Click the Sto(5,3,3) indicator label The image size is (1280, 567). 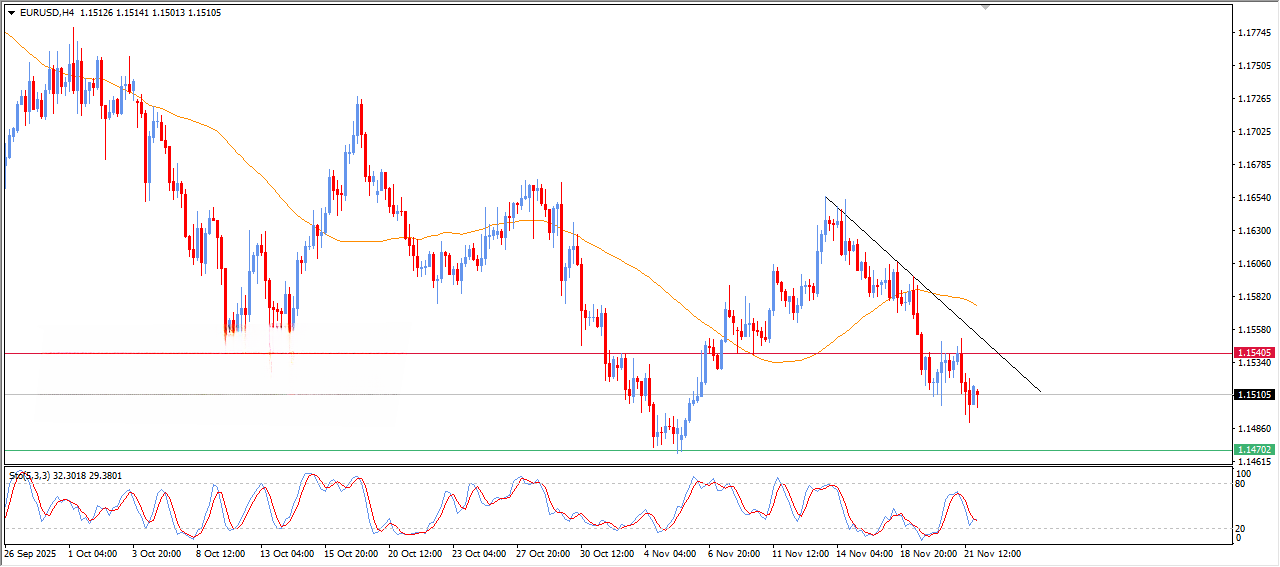(x=30, y=477)
